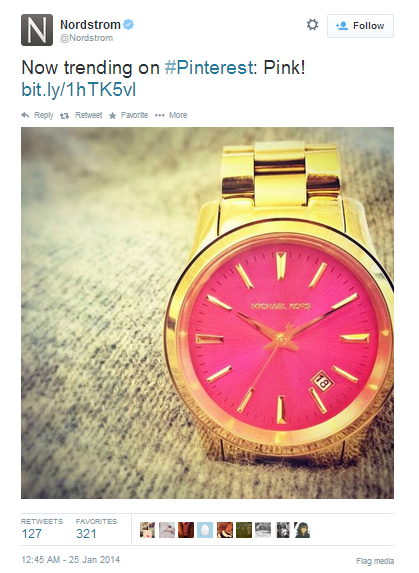Viewport: 419px width, 573px height.
Task: Open the #Pinterest hashtag link
Action: (x=209, y=68)
